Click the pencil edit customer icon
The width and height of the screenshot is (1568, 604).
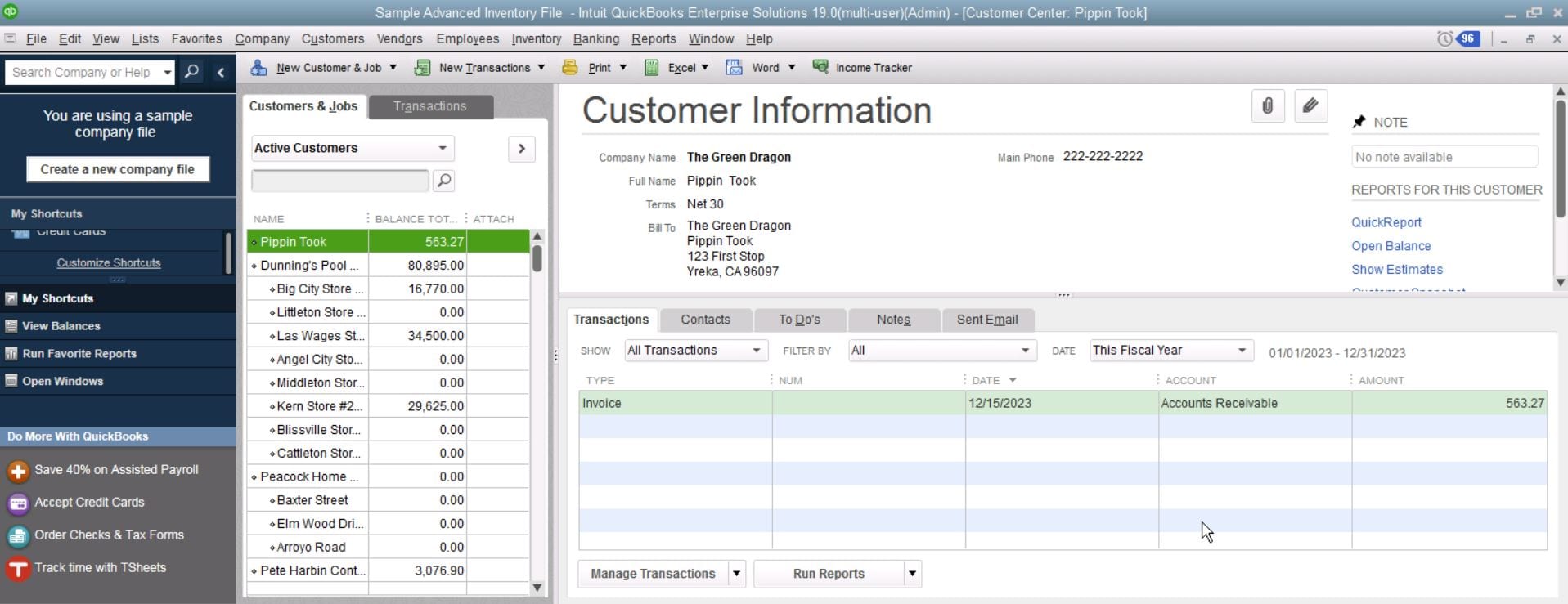(x=1310, y=106)
